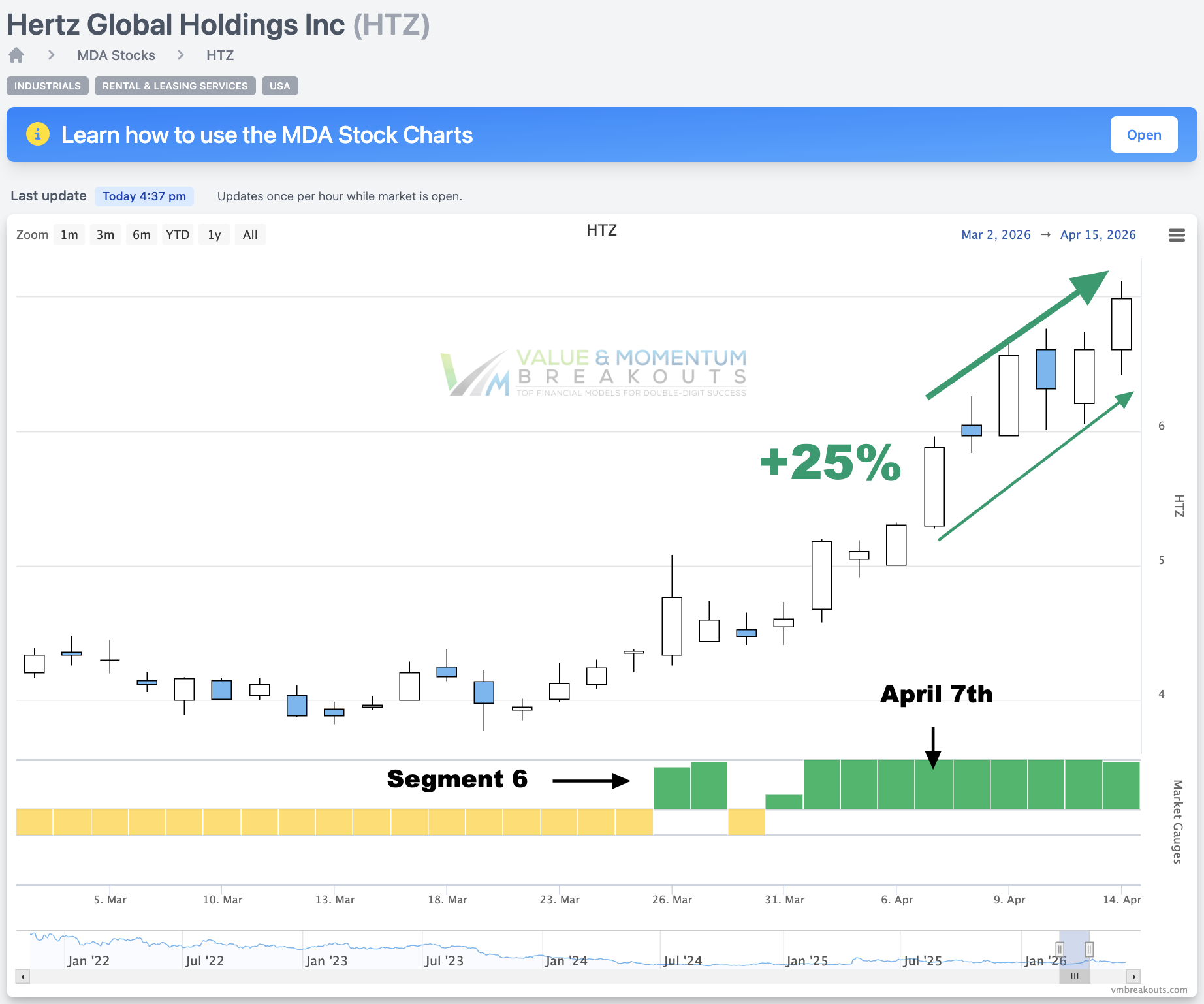Image resolution: width=1204 pixels, height=1004 pixels.
Task: Click the Today 4:37 pm update badge
Action: pos(144,196)
